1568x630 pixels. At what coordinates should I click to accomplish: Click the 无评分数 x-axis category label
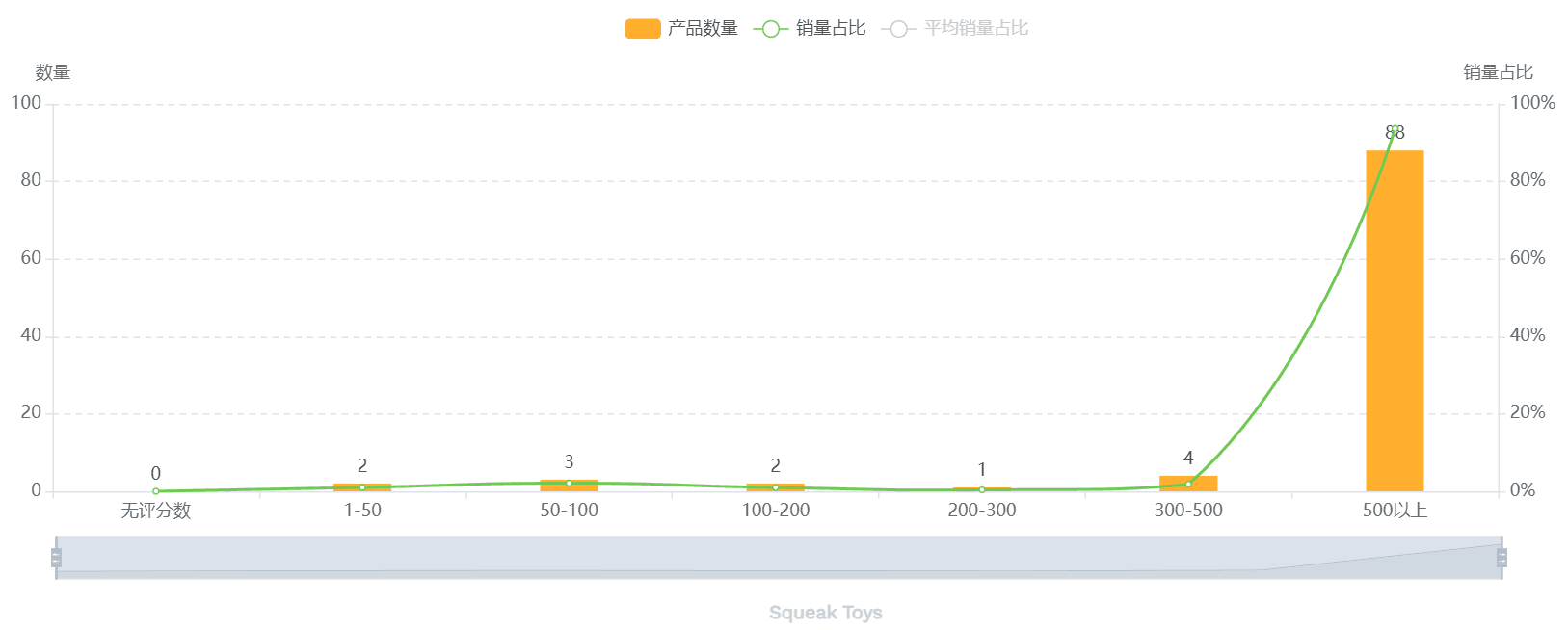click(x=156, y=511)
